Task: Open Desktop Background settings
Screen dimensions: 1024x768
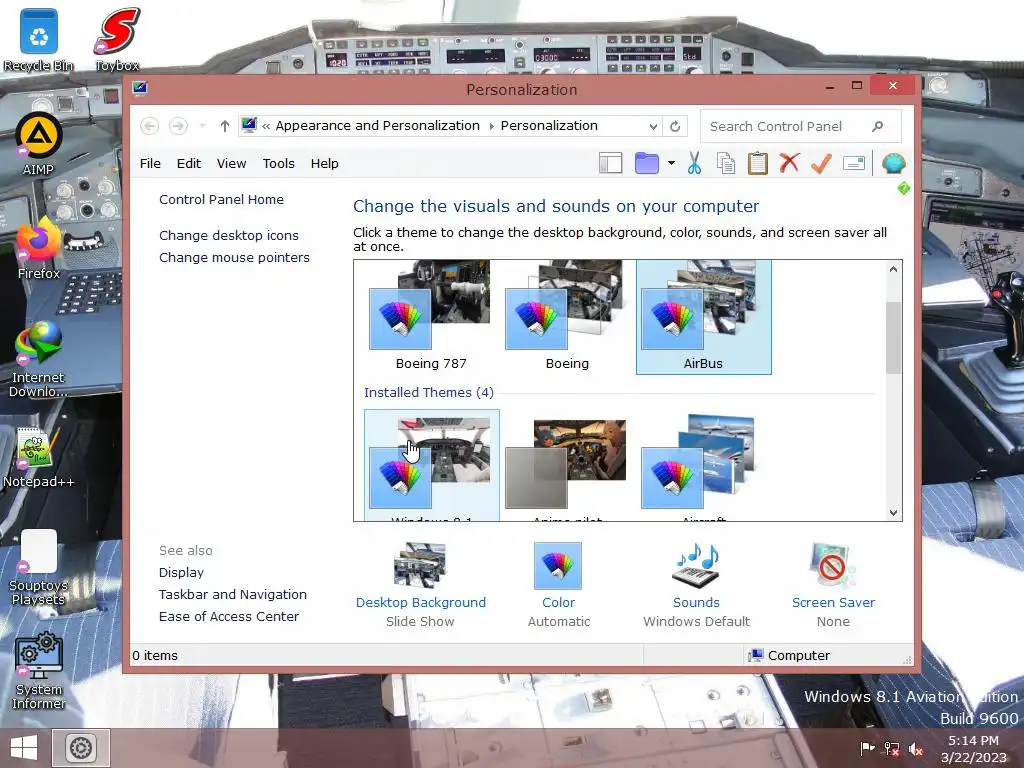Action: [421, 584]
